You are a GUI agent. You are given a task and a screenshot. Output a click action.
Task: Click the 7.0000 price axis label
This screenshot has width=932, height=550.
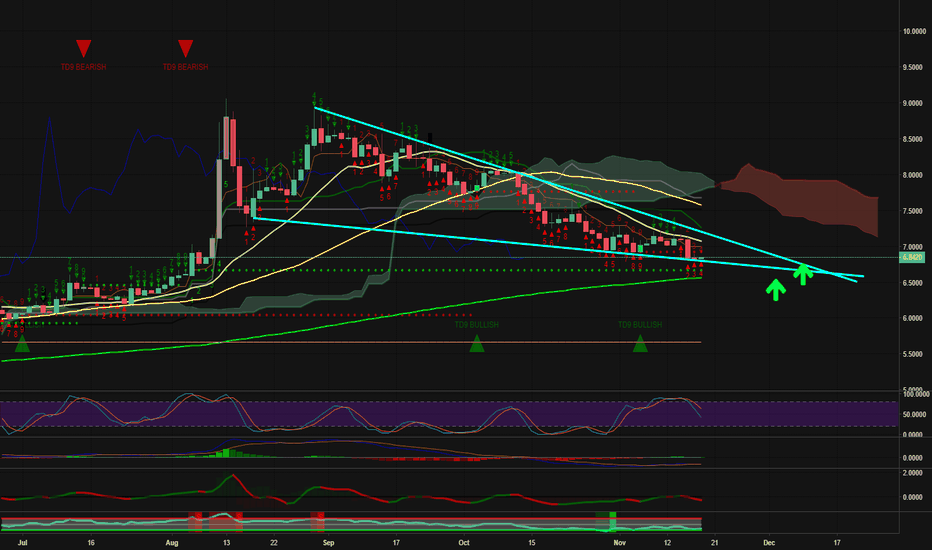click(914, 247)
